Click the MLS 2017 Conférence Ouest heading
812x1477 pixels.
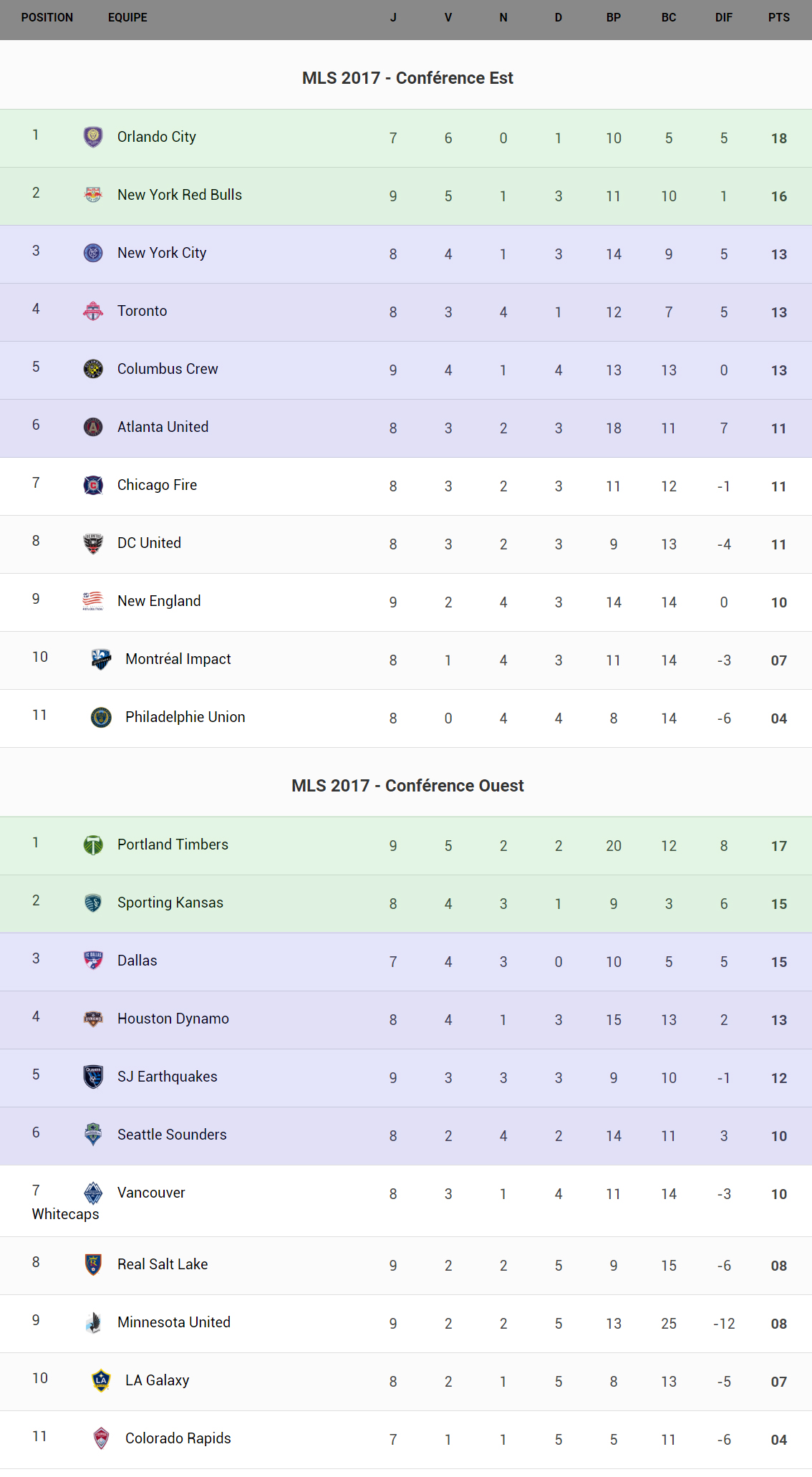pos(407,786)
